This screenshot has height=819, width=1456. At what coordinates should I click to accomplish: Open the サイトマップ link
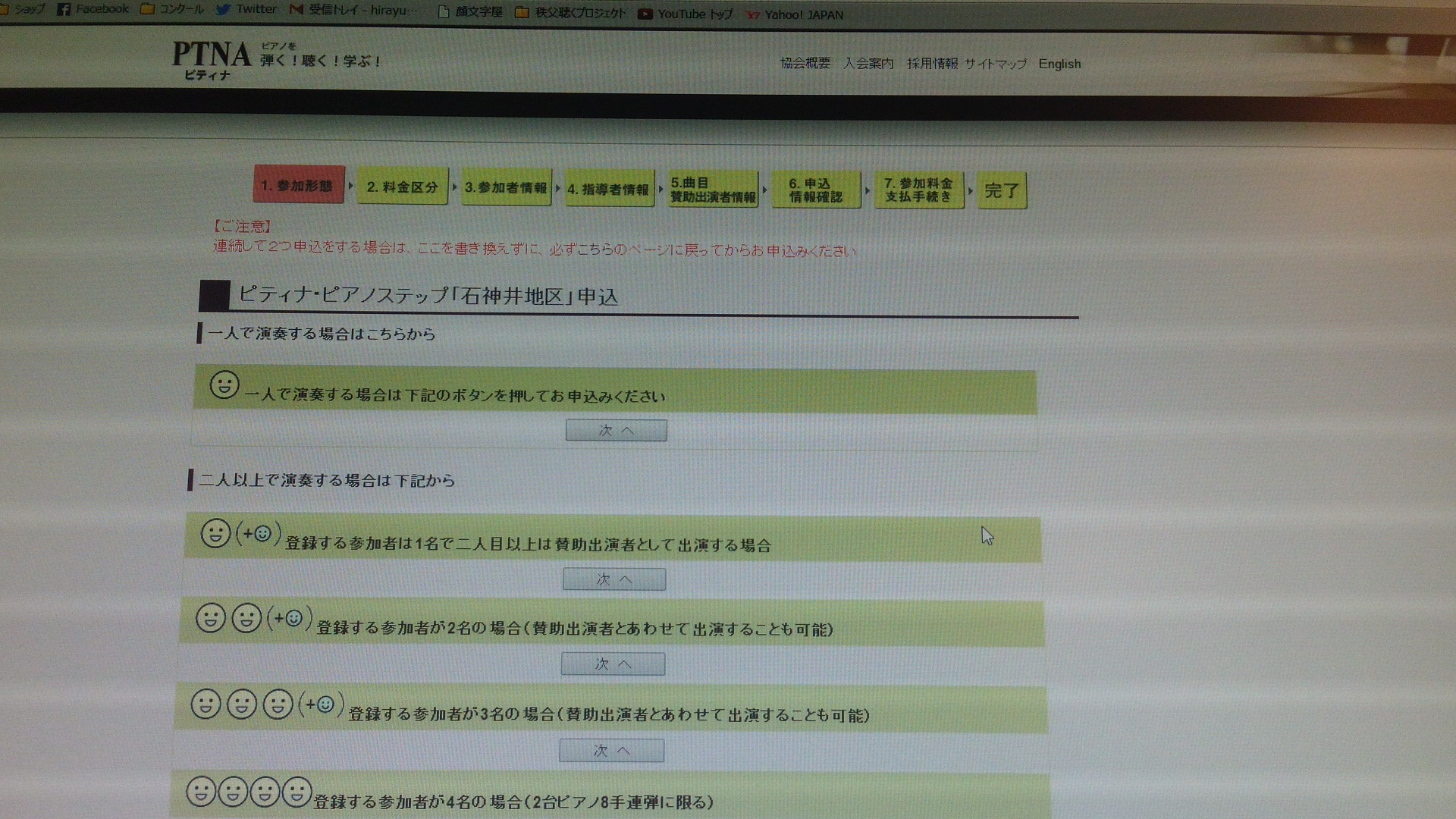[x=995, y=64]
